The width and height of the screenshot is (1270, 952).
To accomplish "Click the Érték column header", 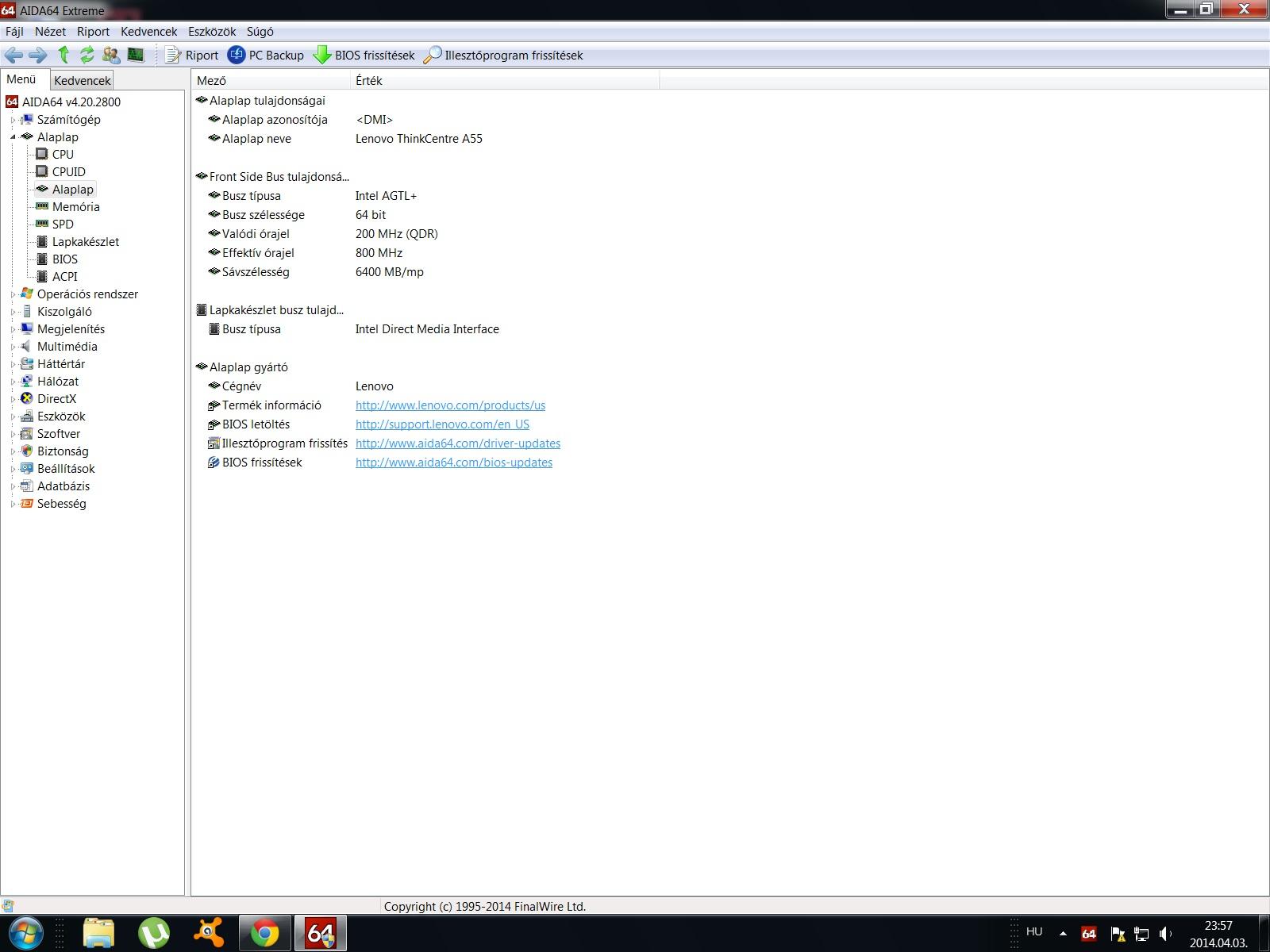I will click(x=505, y=80).
